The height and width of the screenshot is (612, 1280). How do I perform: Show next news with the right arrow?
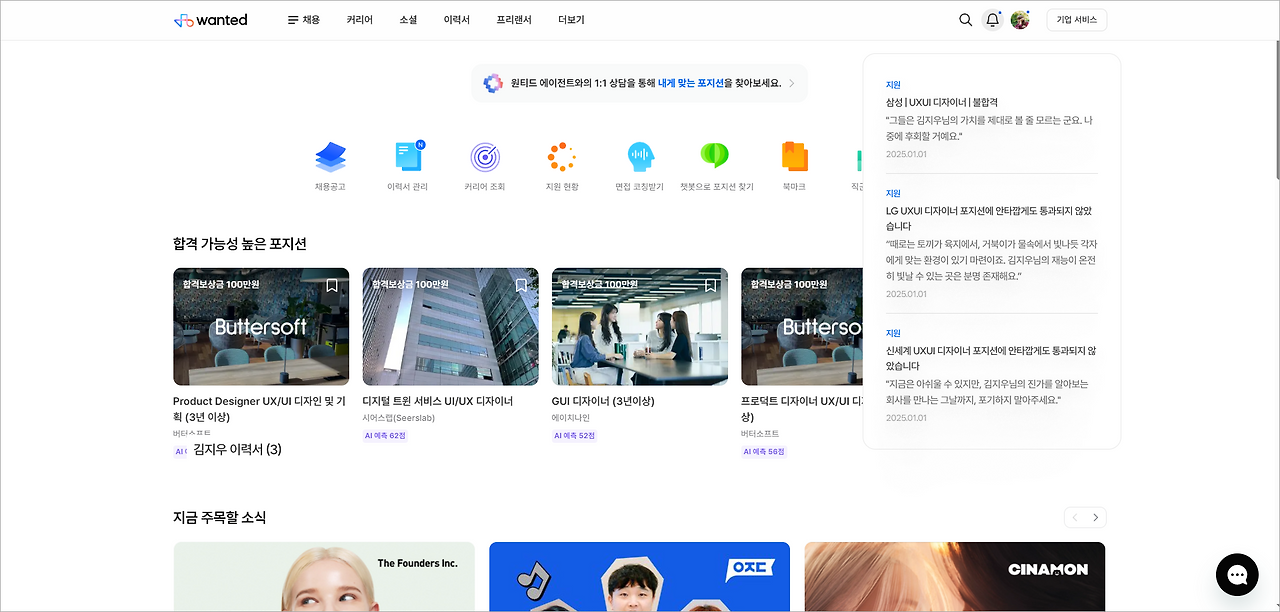click(x=1096, y=517)
